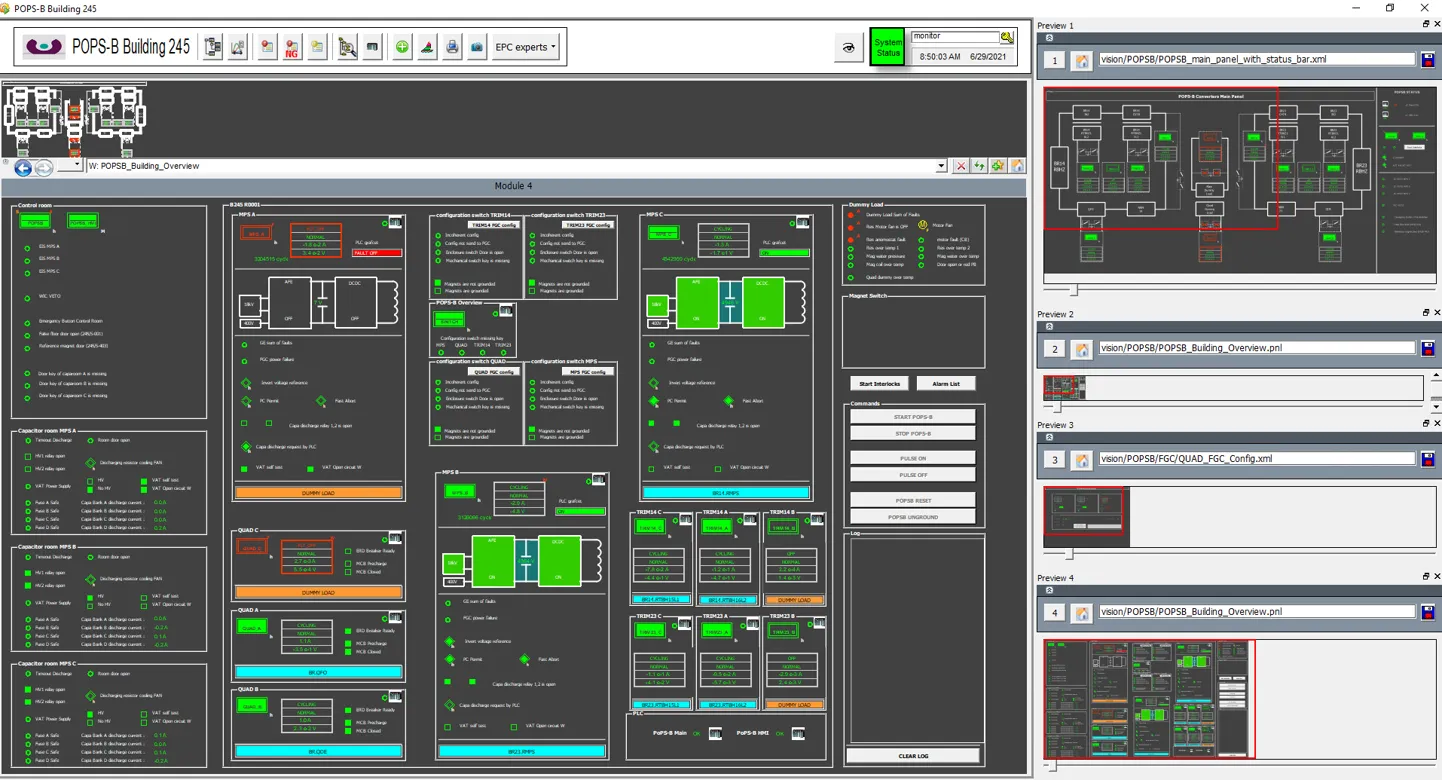This screenshot has width=1442, height=780.
Task: Click the yellow key login icon
Action: coord(1007,37)
